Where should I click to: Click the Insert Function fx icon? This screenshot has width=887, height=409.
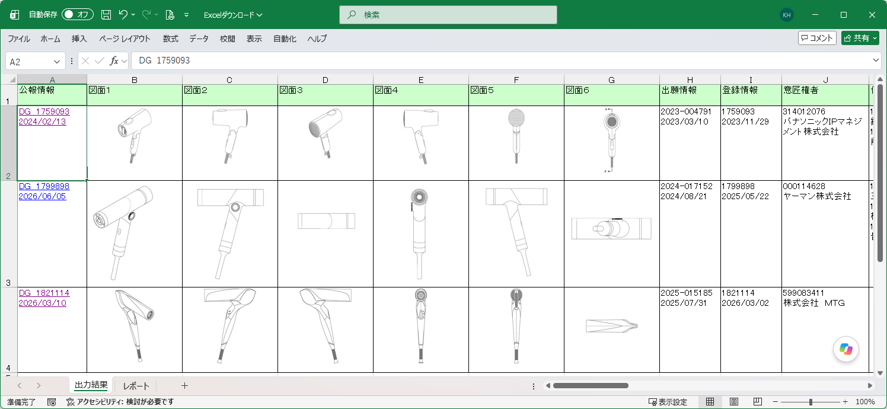coord(114,61)
